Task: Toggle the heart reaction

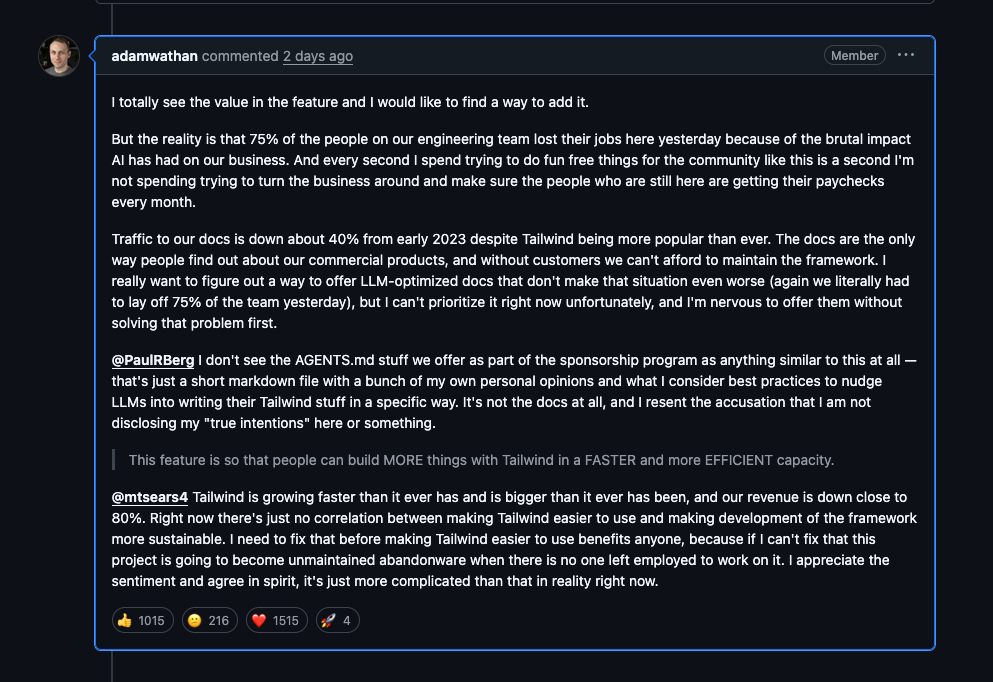Action: [x=275, y=620]
